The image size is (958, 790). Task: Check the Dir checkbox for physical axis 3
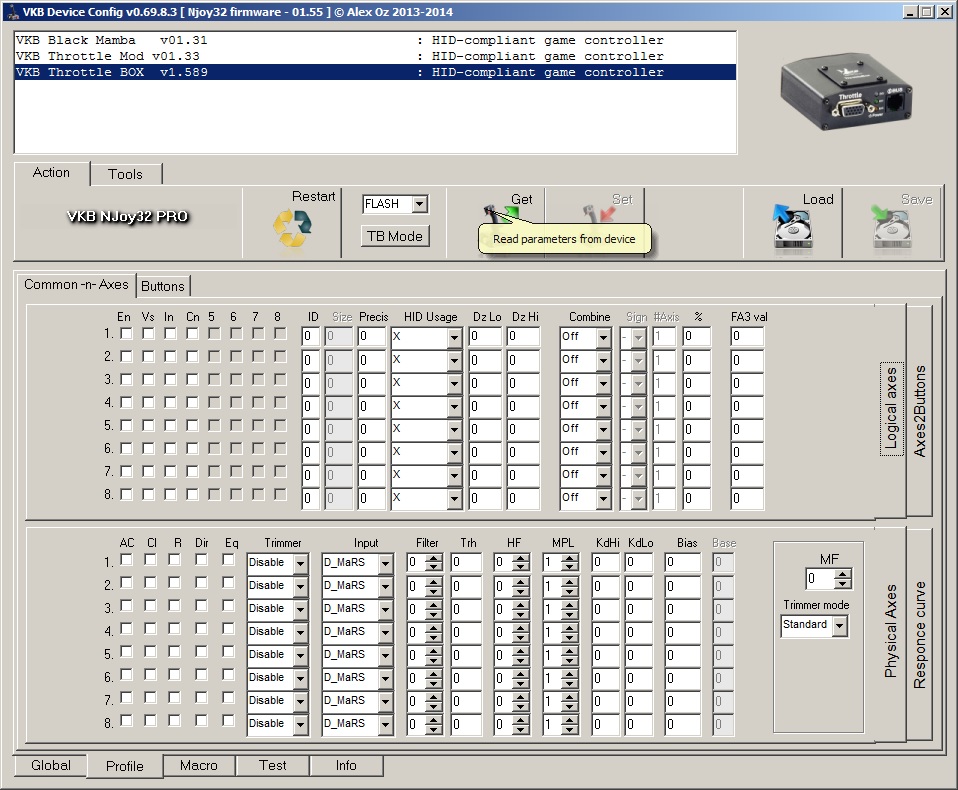pos(202,606)
